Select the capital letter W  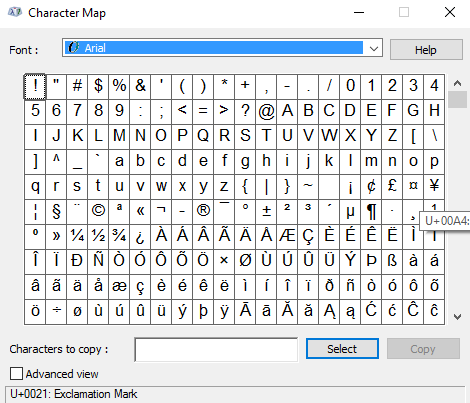point(329,137)
